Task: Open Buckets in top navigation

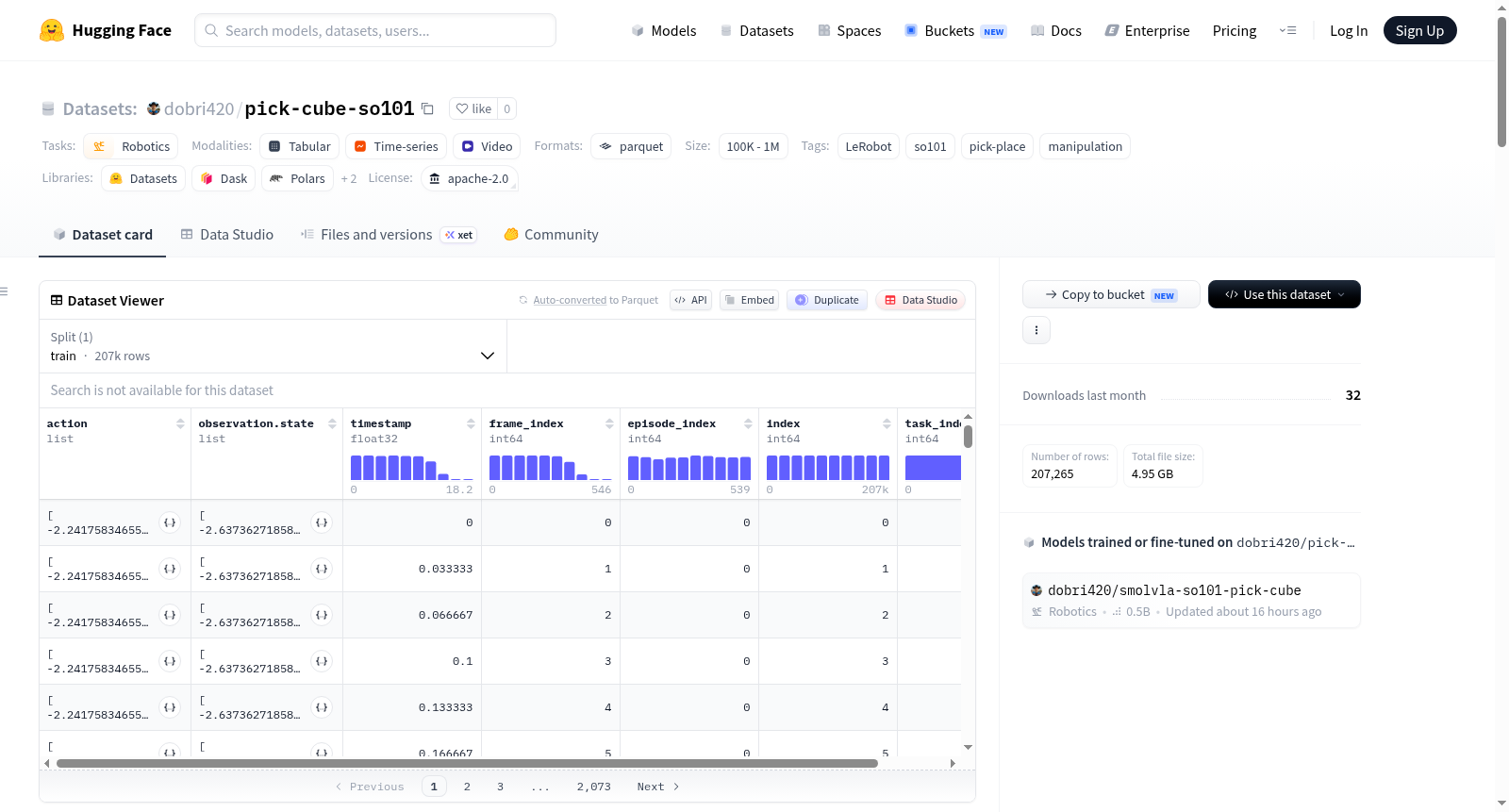Action: (x=955, y=30)
